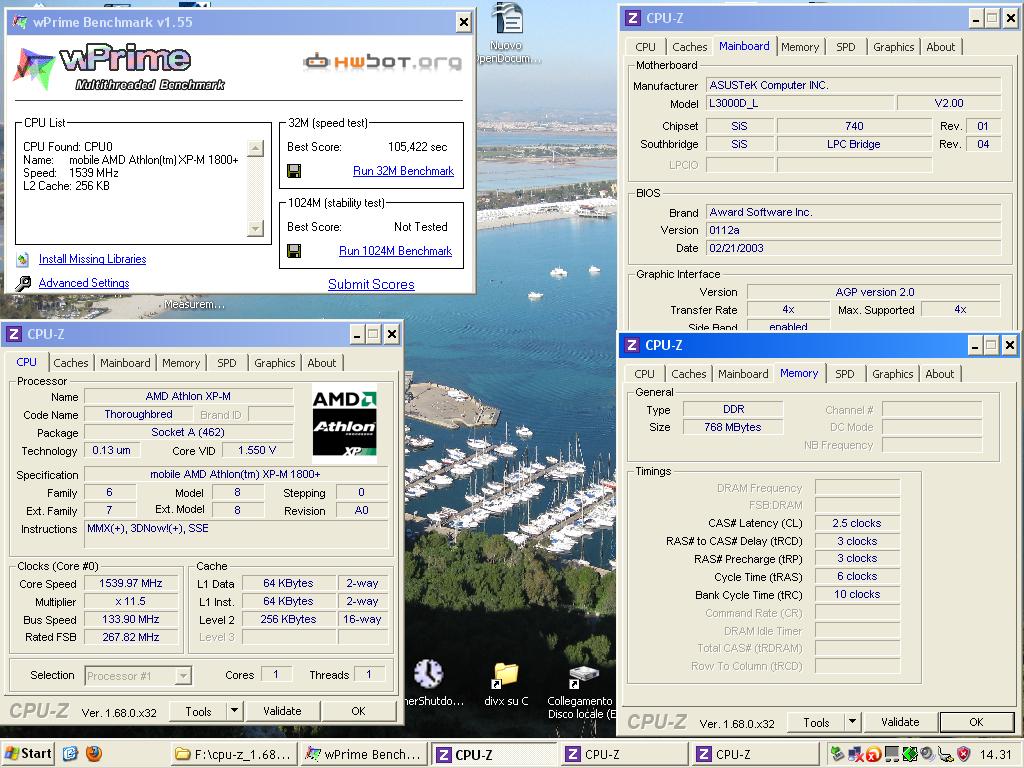Click OK in the CPU tab window
This screenshot has height=768, width=1024.
(358, 711)
